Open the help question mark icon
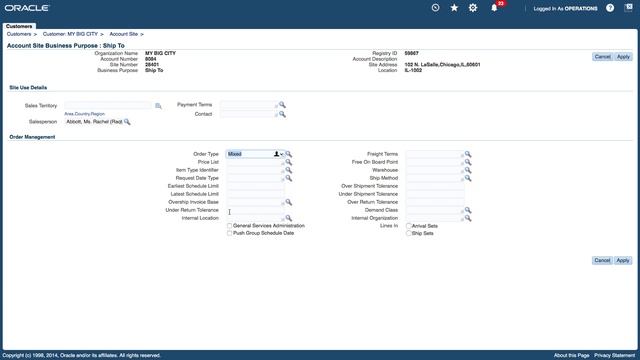Image resolution: width=640 pixels, height=360 pixels. tap(610, 8)
